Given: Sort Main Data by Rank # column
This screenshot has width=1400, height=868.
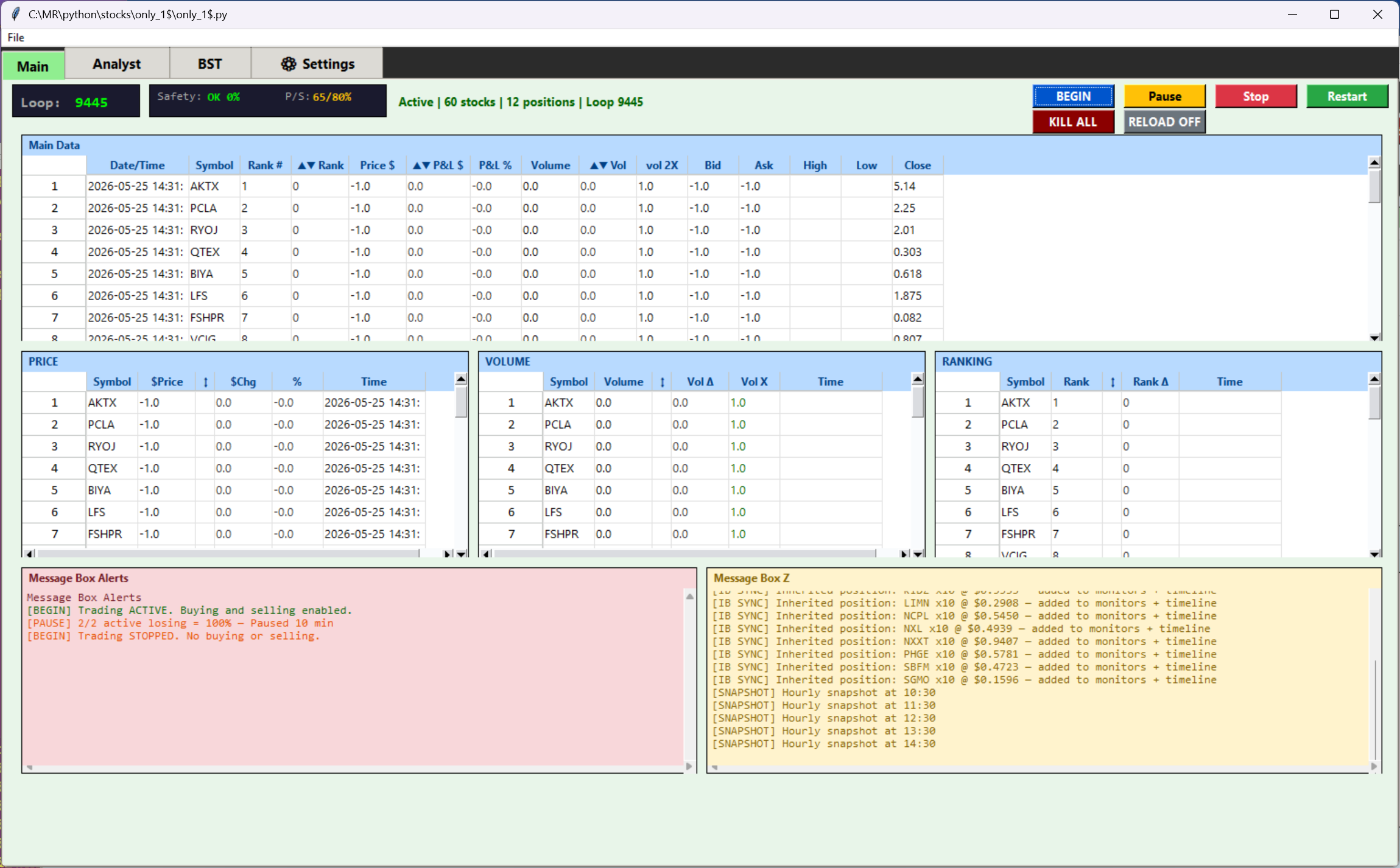Looking at the screenshot, I should (265, 165).
